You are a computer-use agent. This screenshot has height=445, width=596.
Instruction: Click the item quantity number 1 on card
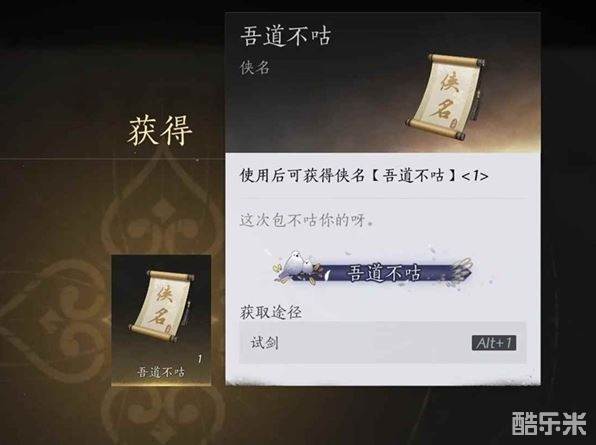point(200,358)
